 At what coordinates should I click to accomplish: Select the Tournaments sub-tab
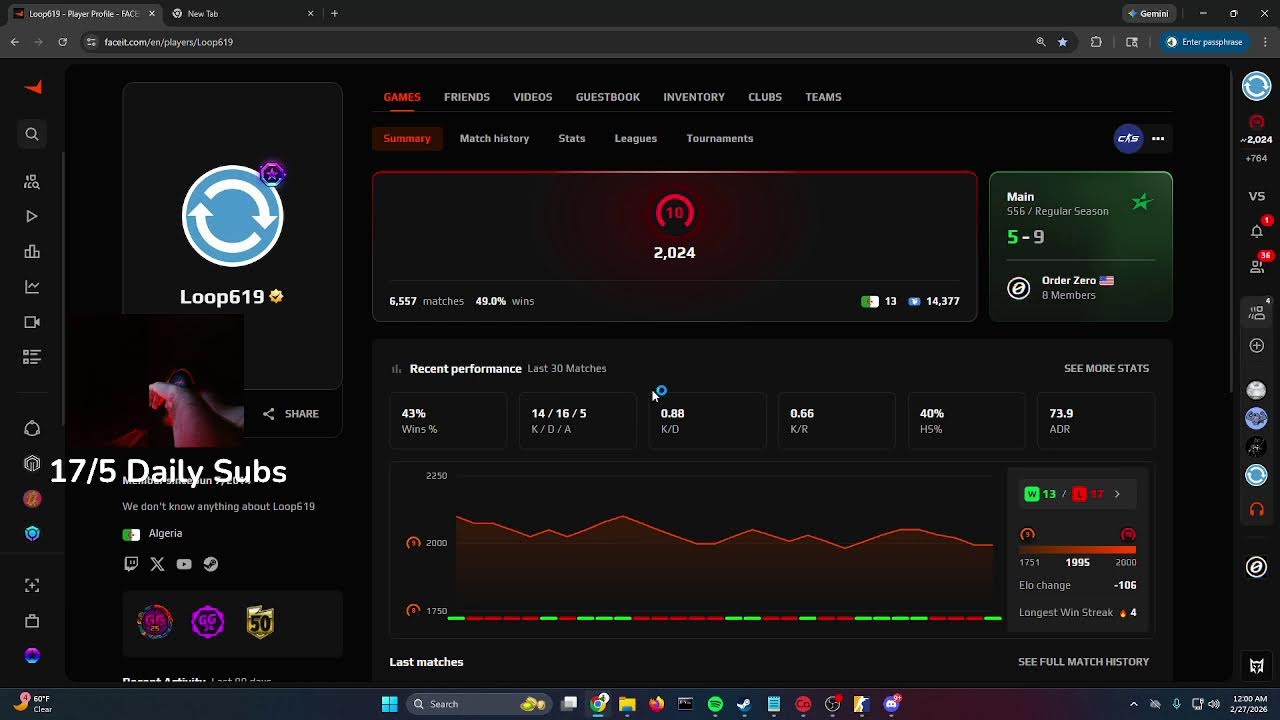point(720,138)
